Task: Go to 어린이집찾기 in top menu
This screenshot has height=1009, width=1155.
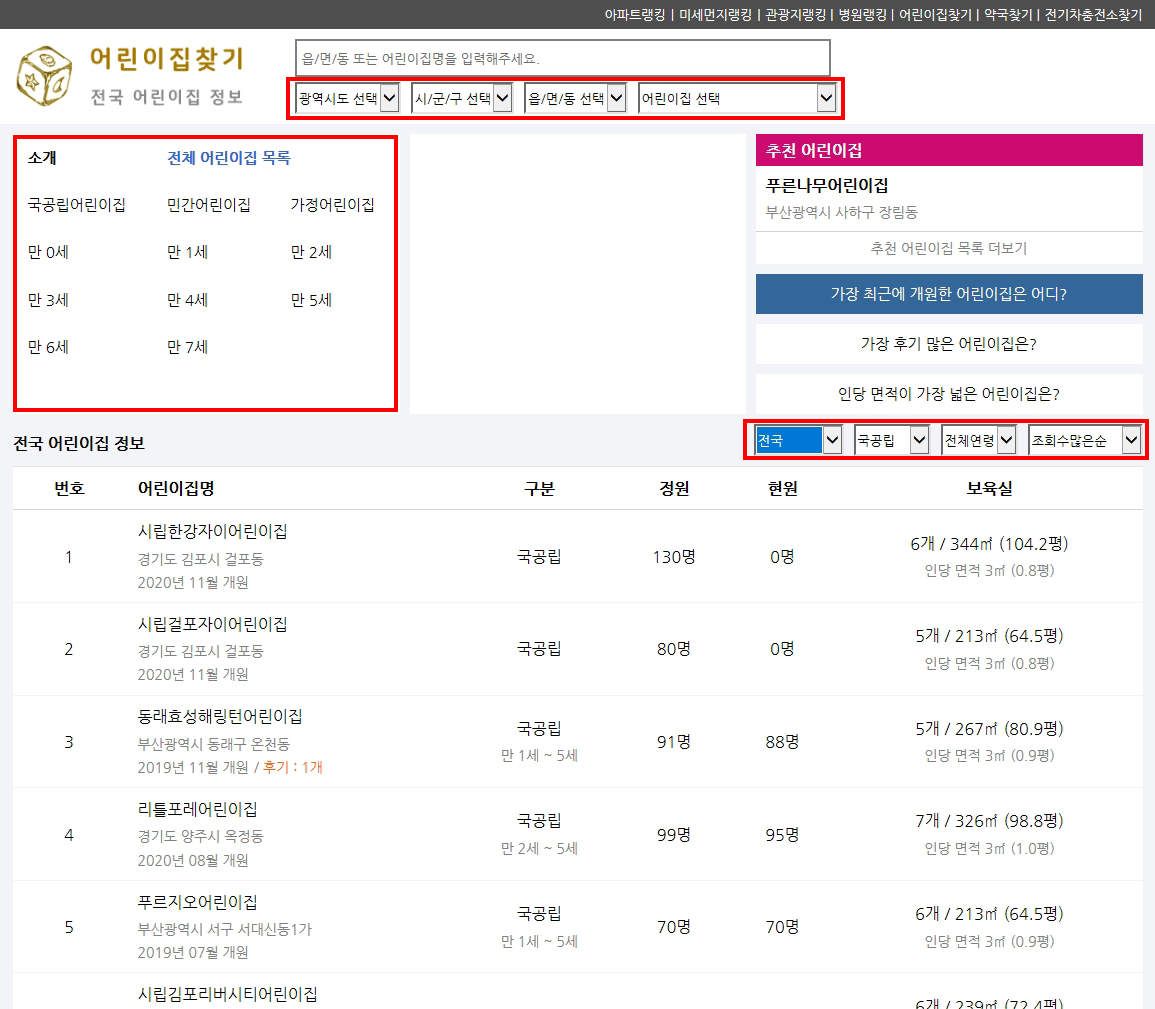Action: [x=935, y=15]
